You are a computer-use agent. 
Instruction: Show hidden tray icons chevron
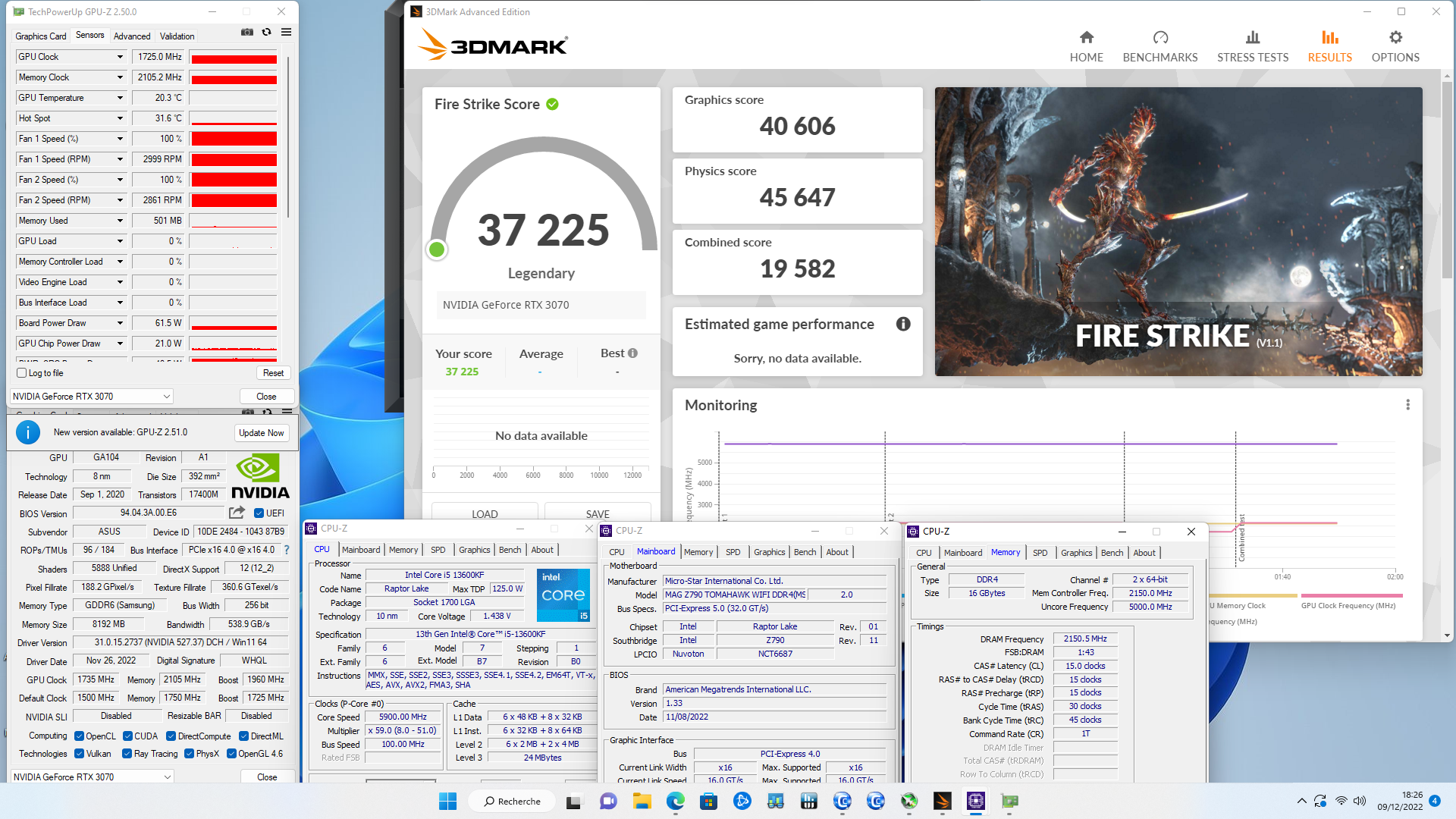click(x=1301, y=801)
